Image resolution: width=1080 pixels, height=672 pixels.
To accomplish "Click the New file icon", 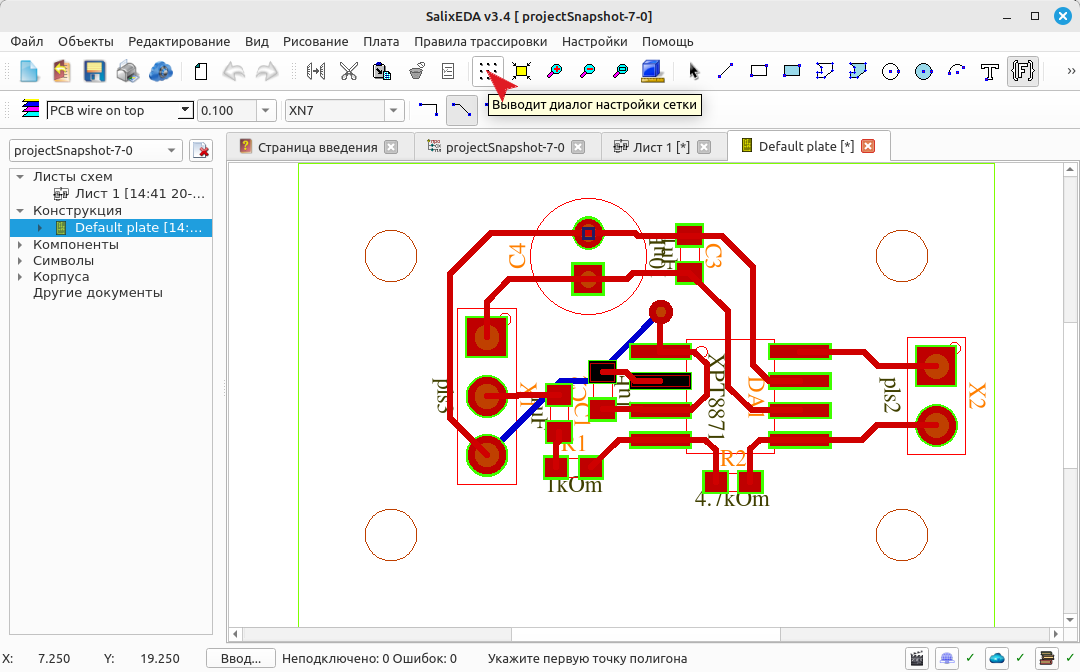I will [x=29, y=71].
